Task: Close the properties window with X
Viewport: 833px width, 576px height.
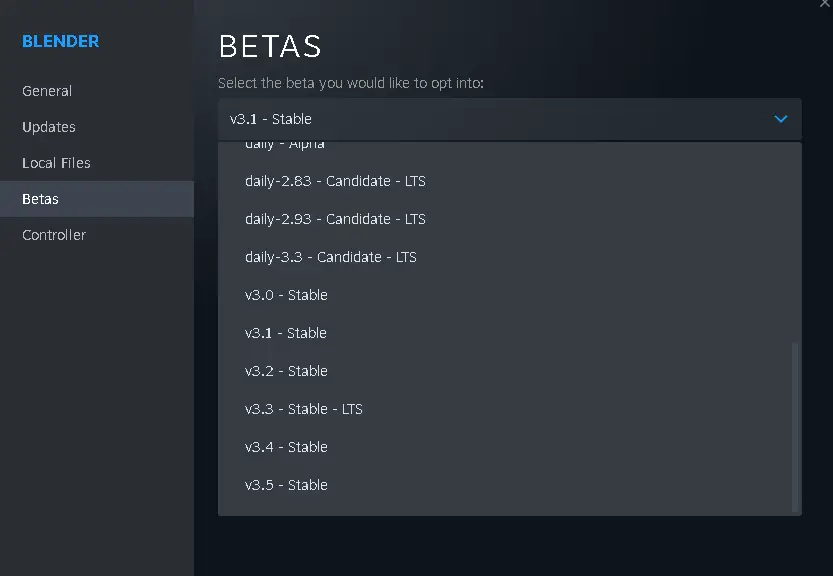Action: tap(824, 3)
